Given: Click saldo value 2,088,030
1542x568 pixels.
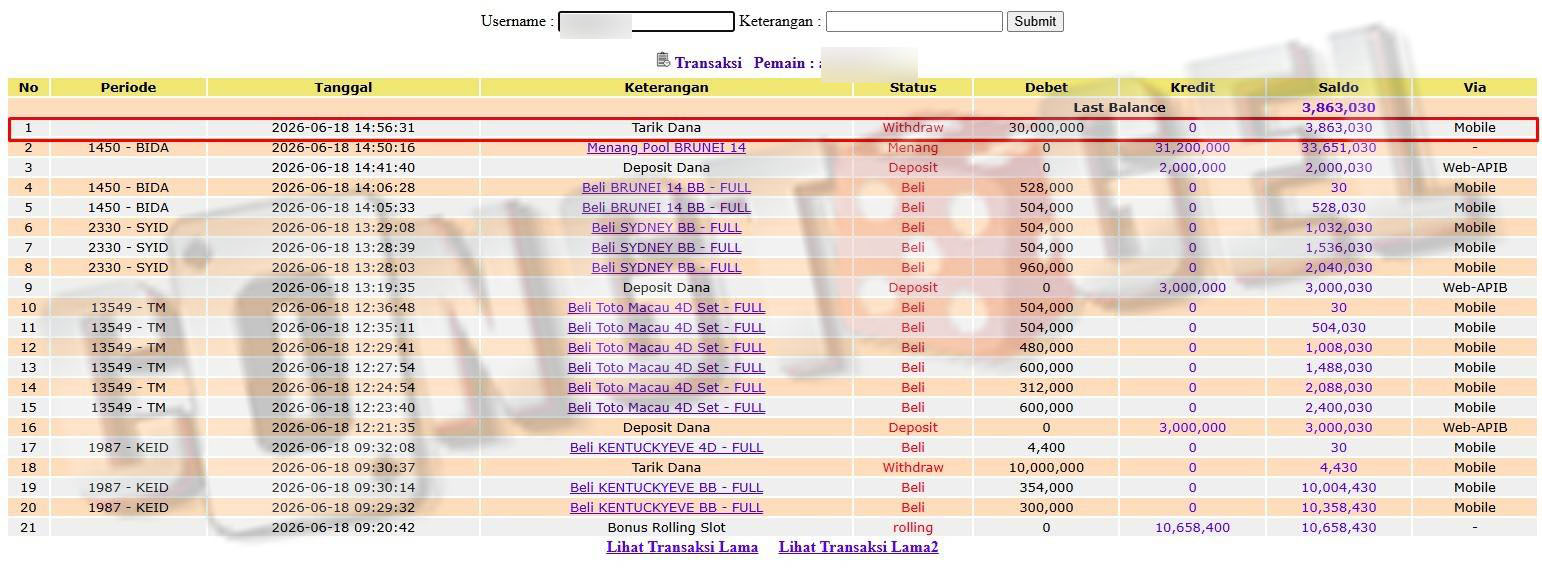Looking at the screenshot, I should click(1338, 387).
